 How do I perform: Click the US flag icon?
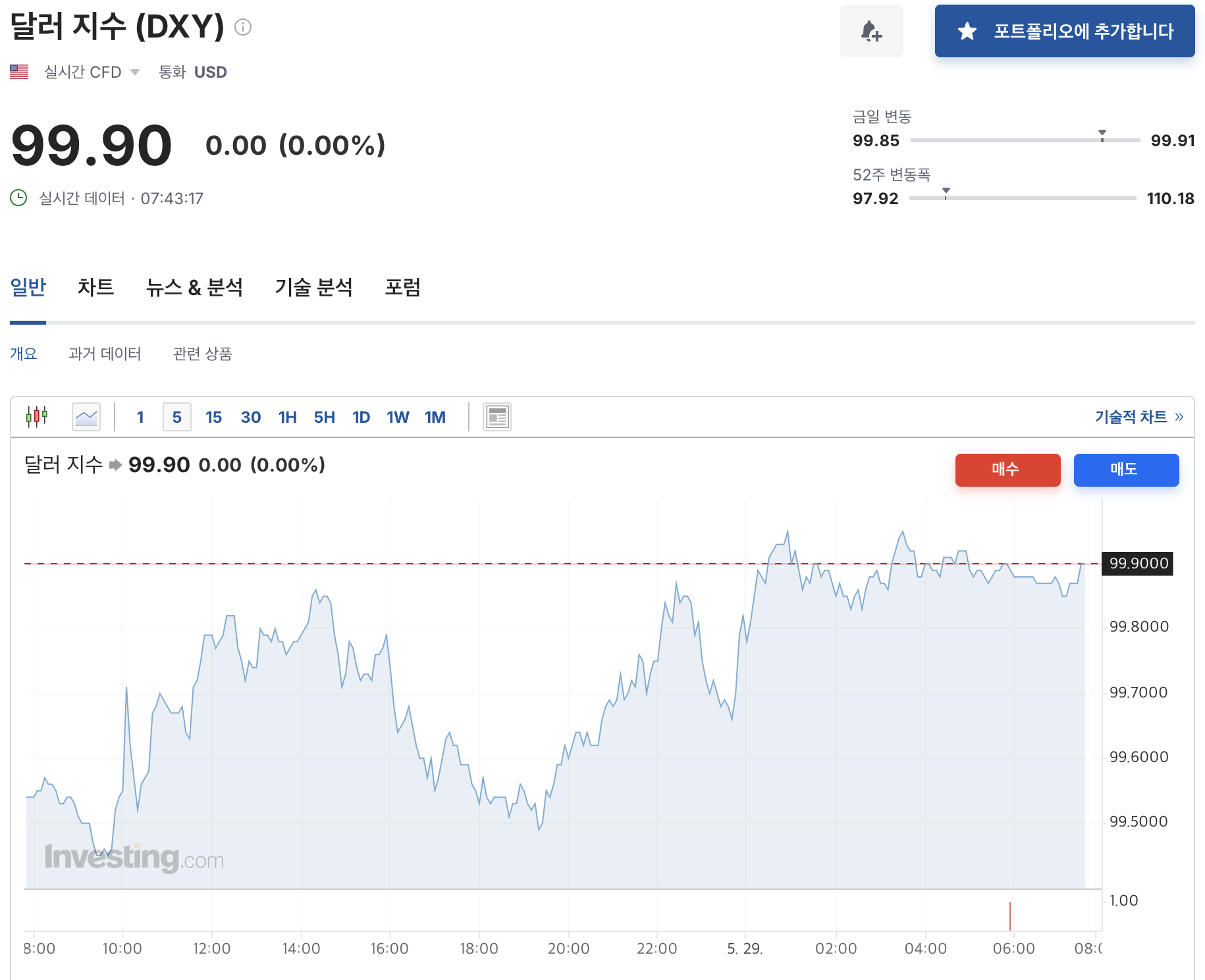(19, 72)
